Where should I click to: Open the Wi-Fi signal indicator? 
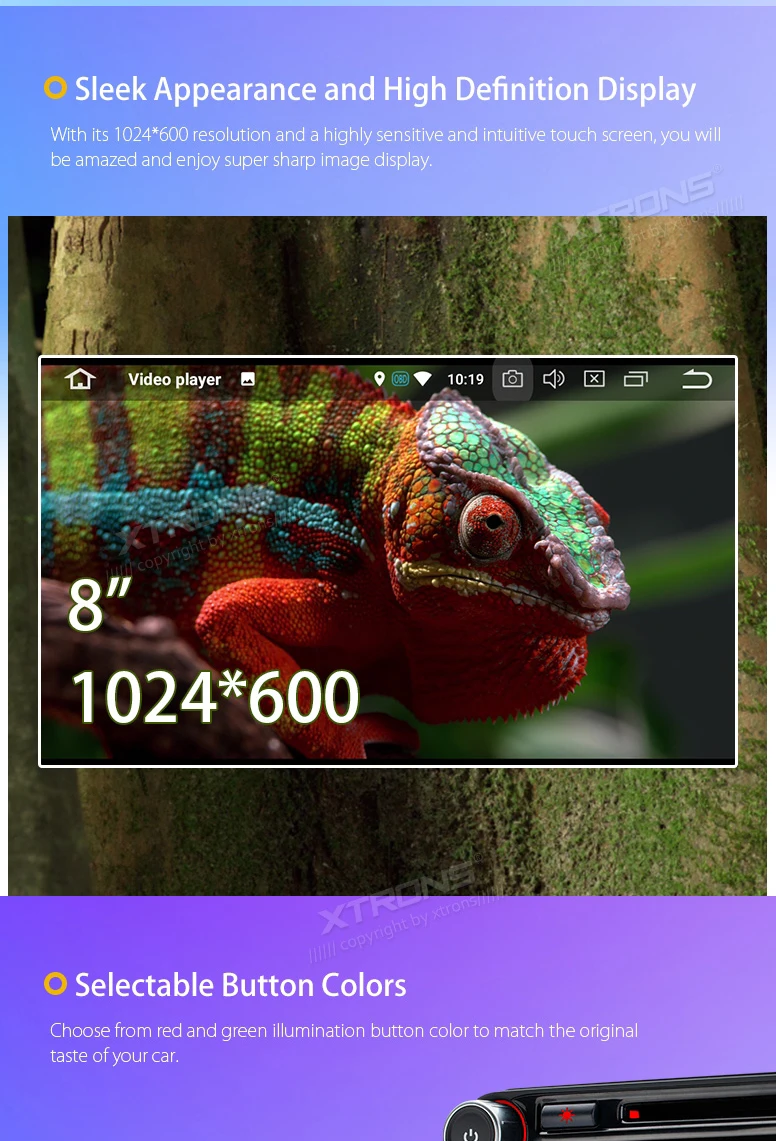pos(423,378)
